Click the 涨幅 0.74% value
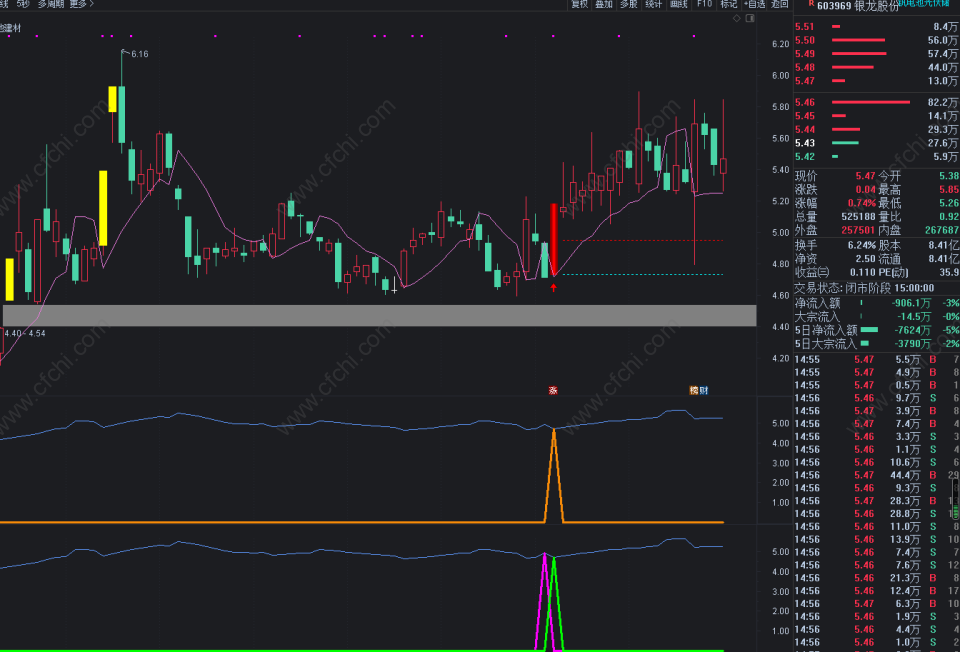The image size is (960, 652). pos(862,203)
